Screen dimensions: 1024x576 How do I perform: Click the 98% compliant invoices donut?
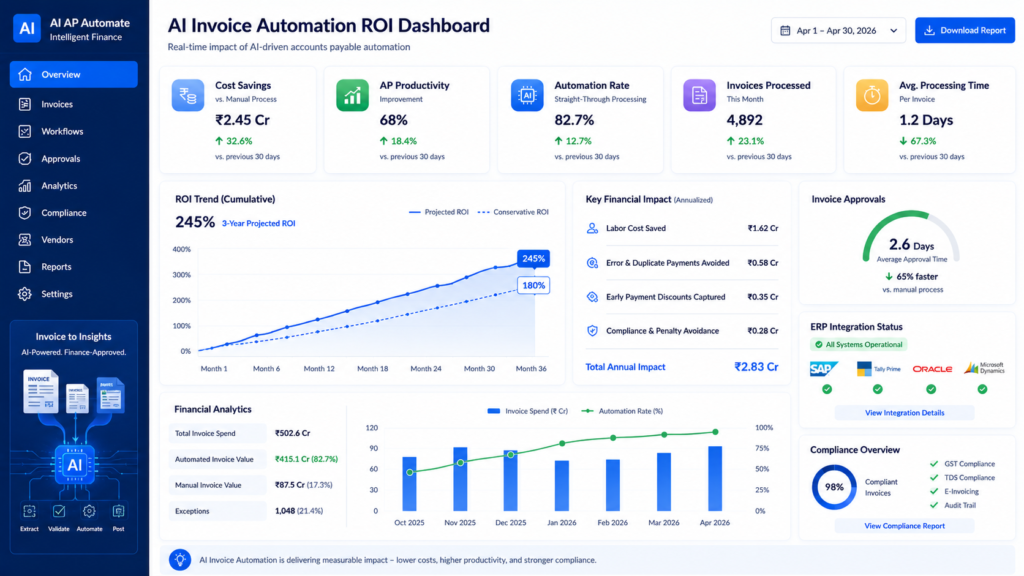click(834, 487)
